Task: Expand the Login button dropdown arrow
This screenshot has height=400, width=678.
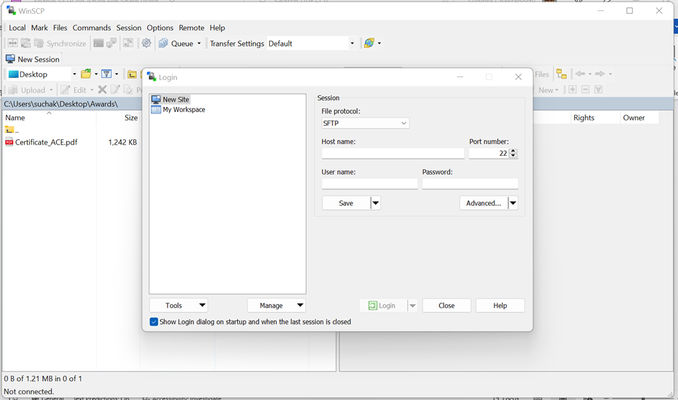Action: 412,305
